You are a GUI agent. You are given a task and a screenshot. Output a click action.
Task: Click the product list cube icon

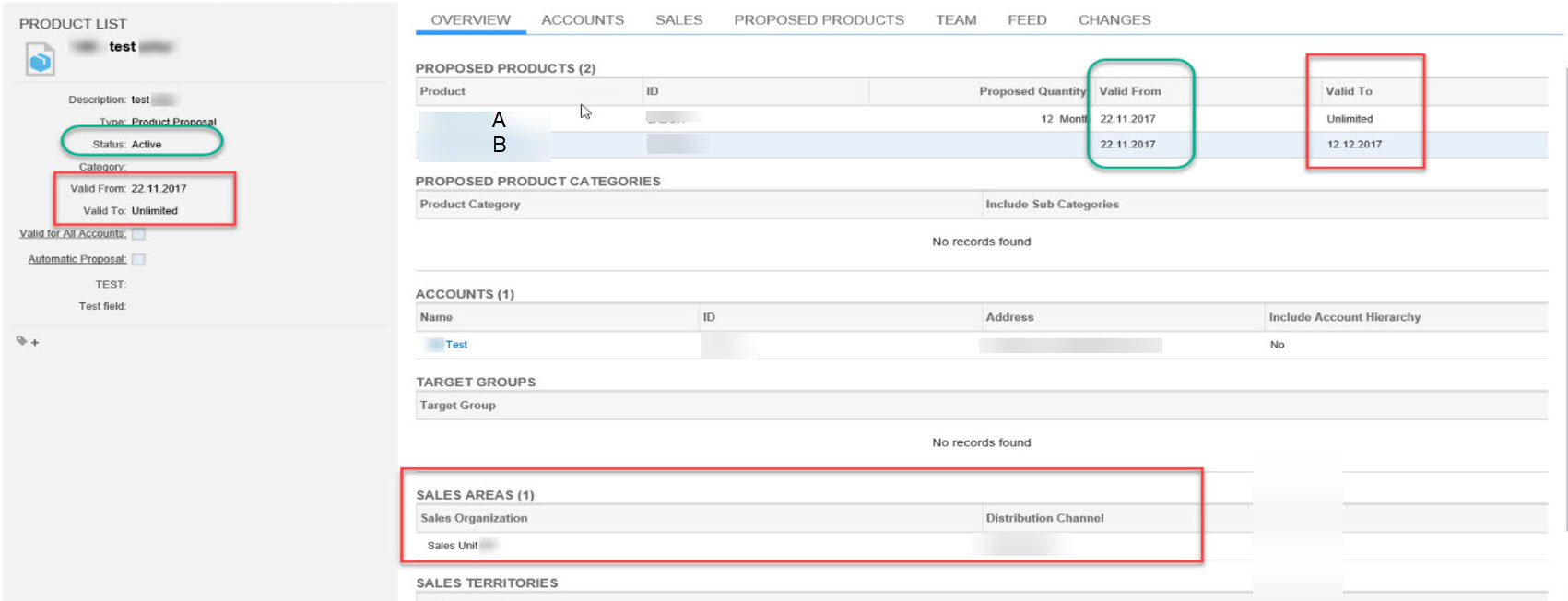click(40, 59)
